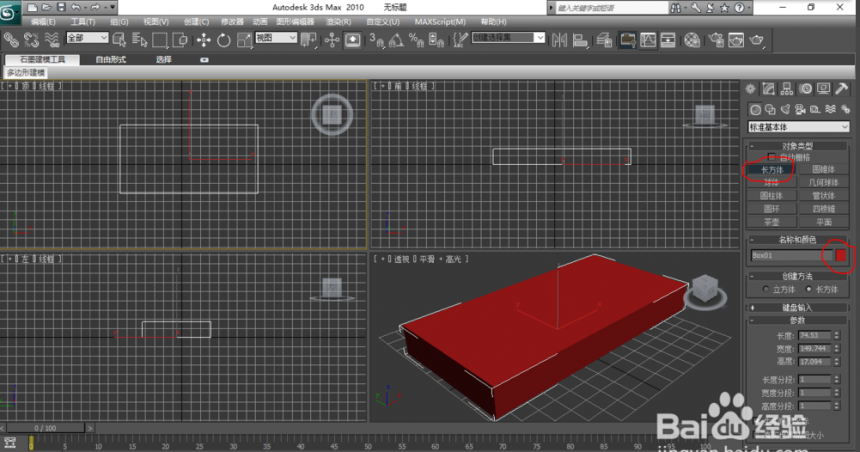Click the 圆锥体 object type button
Screen dimensions: 860x452
coord(823,170)
